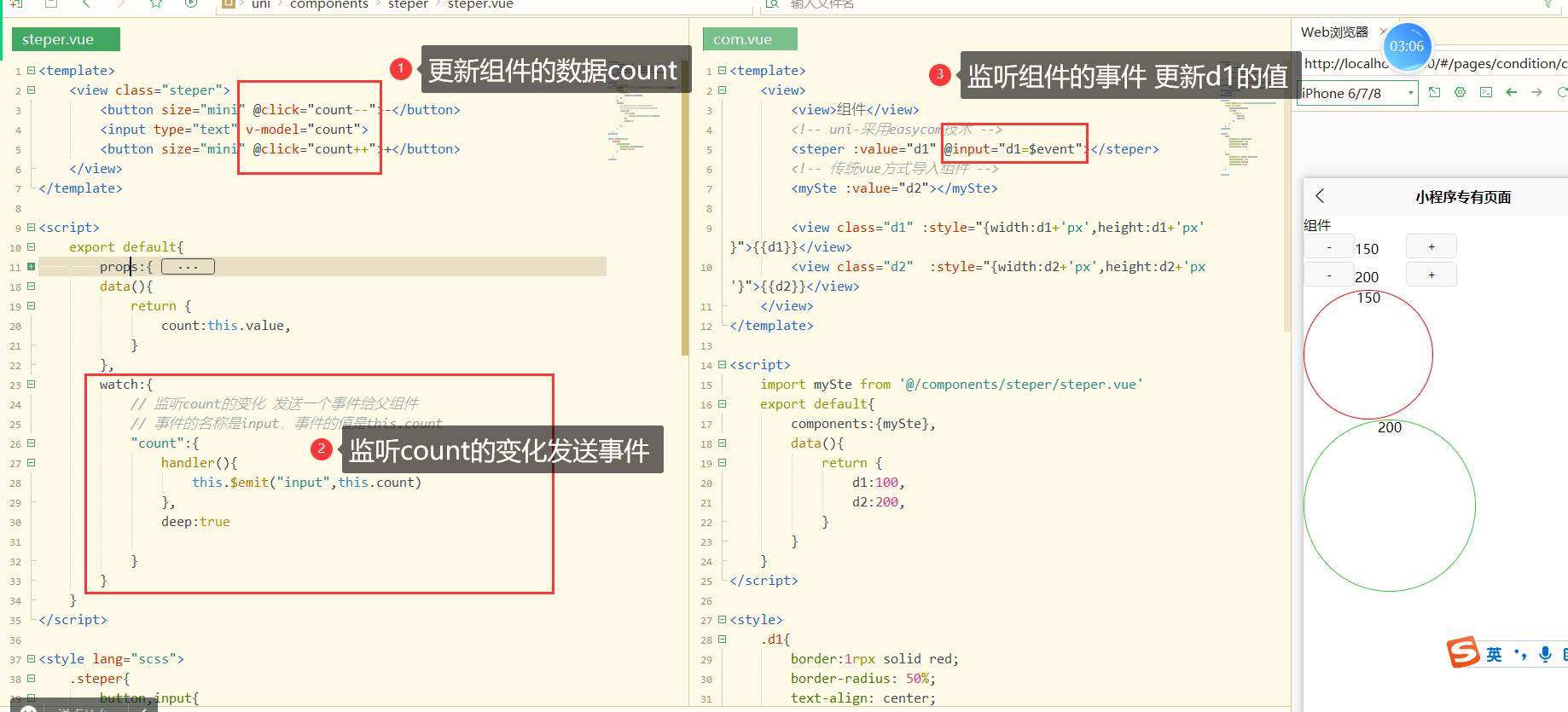This screenshot has height=712, width=1568.
Task: Click the stepper input showing 150
Action: pyautogui.click(x=1379, y=249)
